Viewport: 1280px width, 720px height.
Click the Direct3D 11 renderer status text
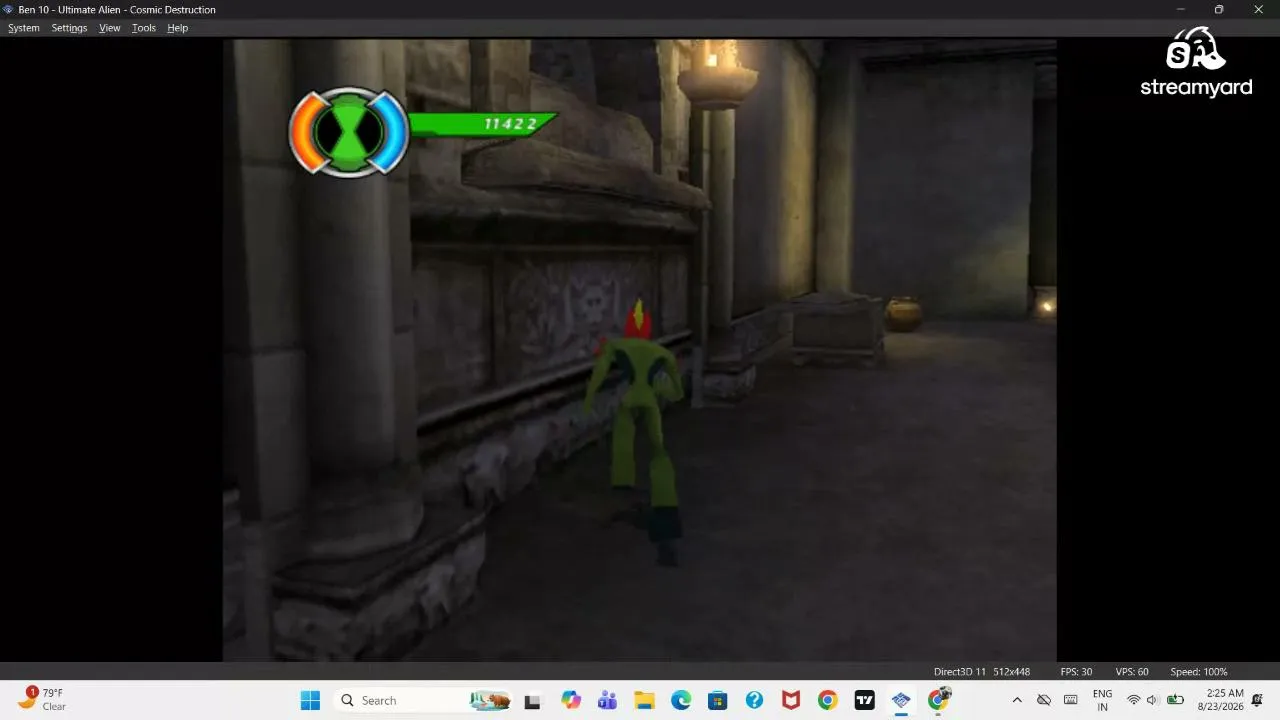(x=960, y=672)
